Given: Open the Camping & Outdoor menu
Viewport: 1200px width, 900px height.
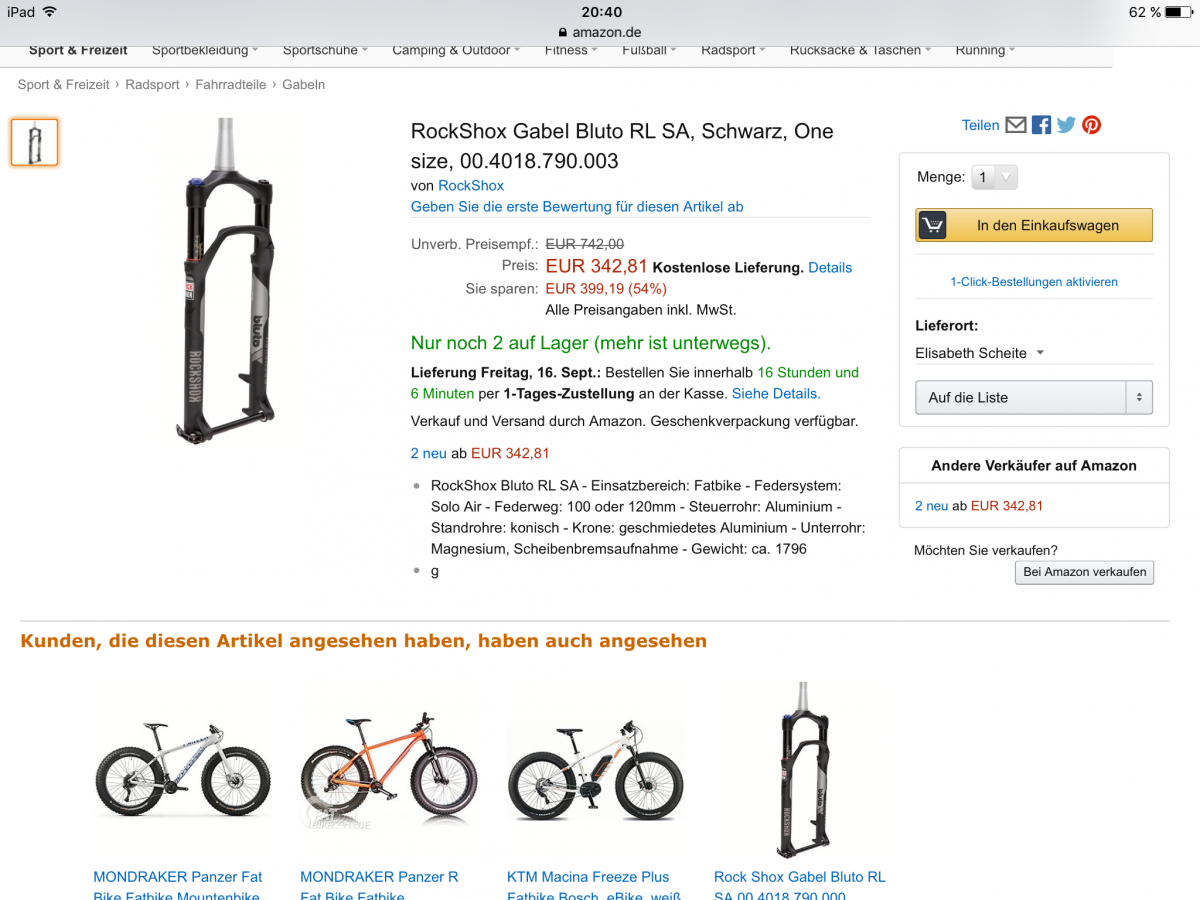Looking at the screenshot, I should [x=456, y=50].
